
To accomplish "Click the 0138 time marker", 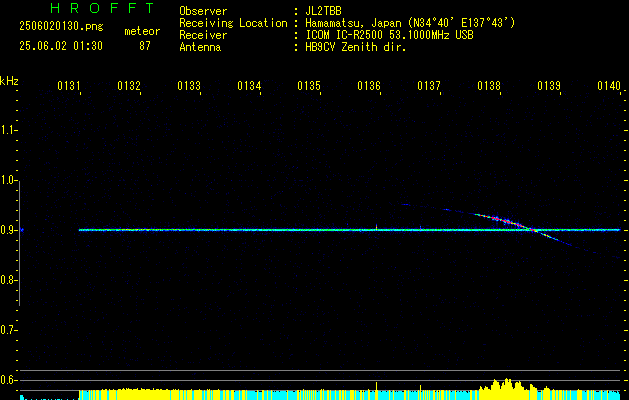I will 489,86.
